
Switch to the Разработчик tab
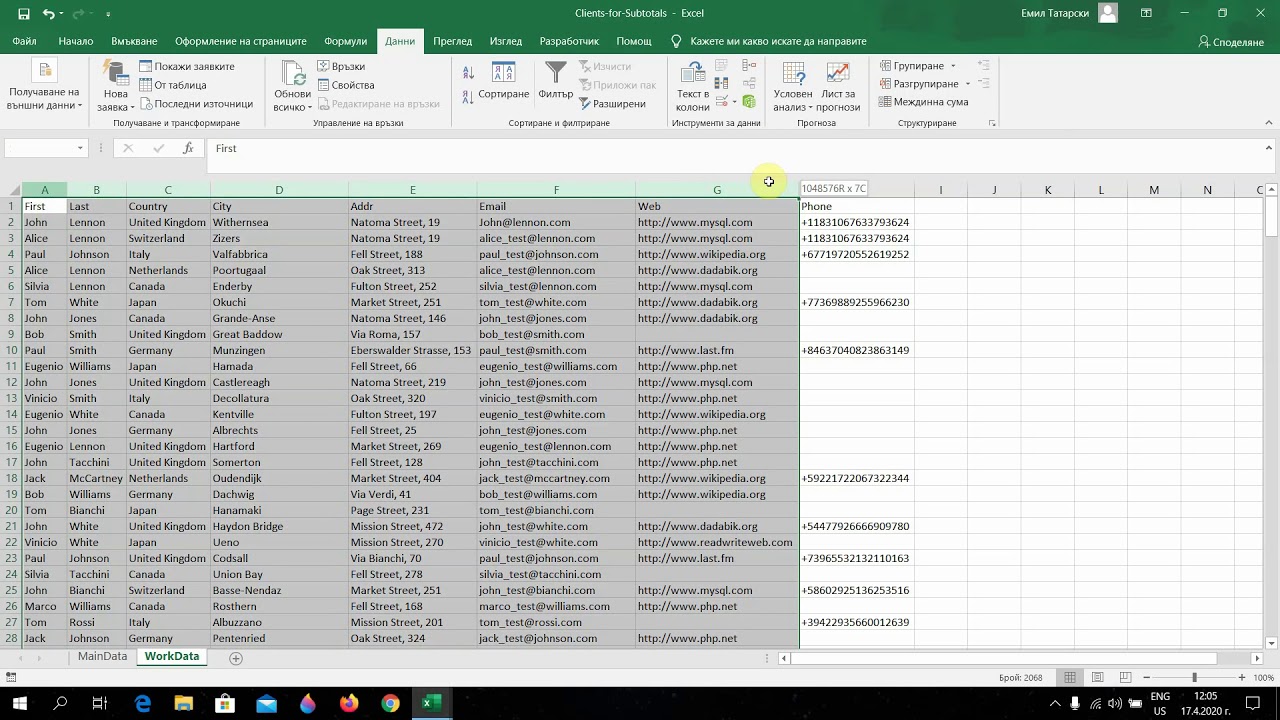pyautogui.click(x=569, y=41)
